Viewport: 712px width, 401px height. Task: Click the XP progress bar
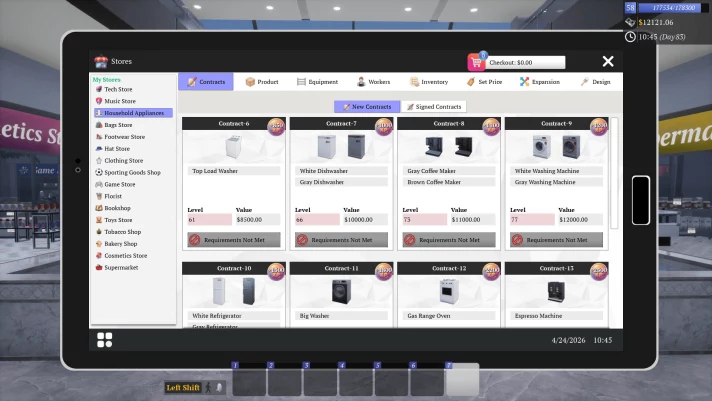pyautogui.click(x=673, y=8)
